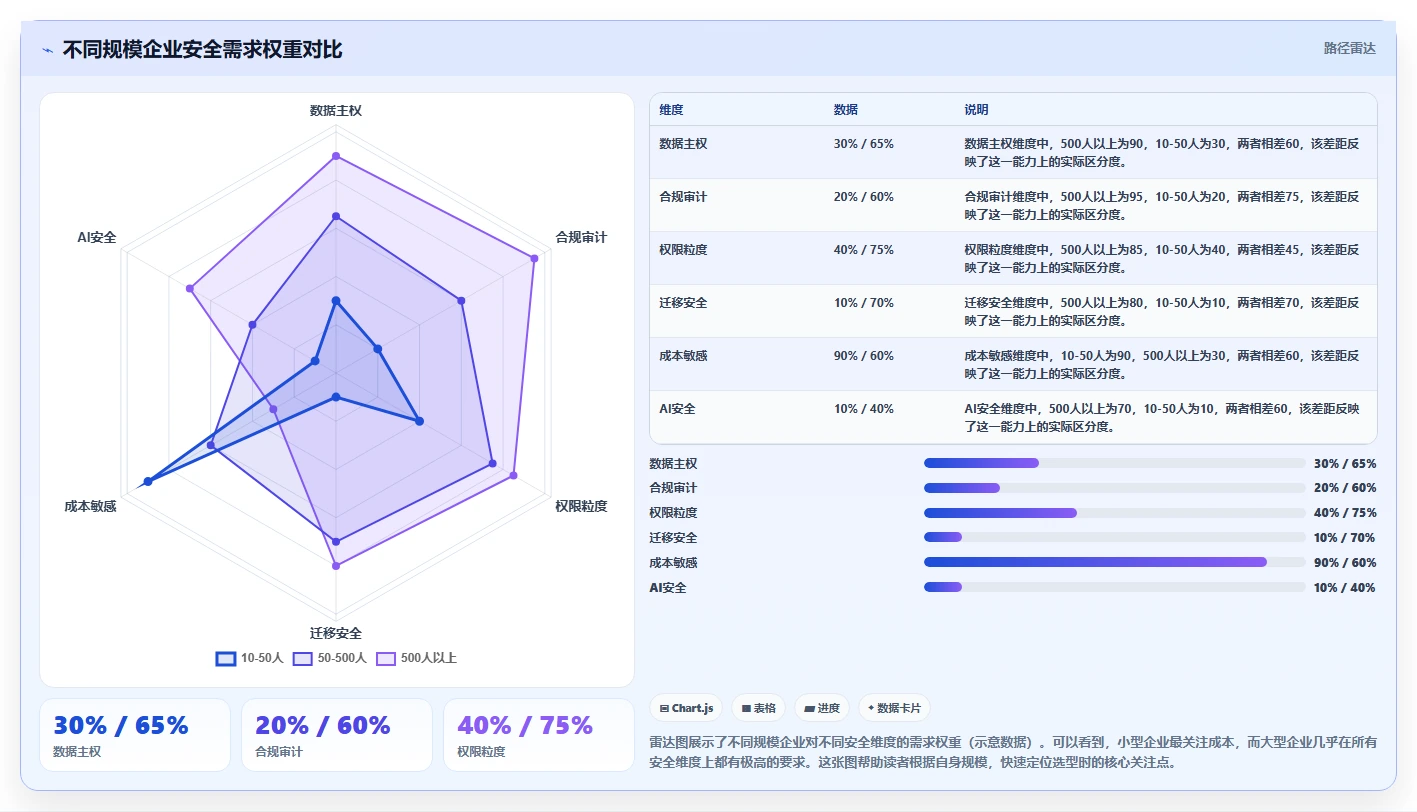Viewport: 1417px width, 812px height.
Task: Click the 90% / 60% value in the table
Action: [x=863, y=356]
